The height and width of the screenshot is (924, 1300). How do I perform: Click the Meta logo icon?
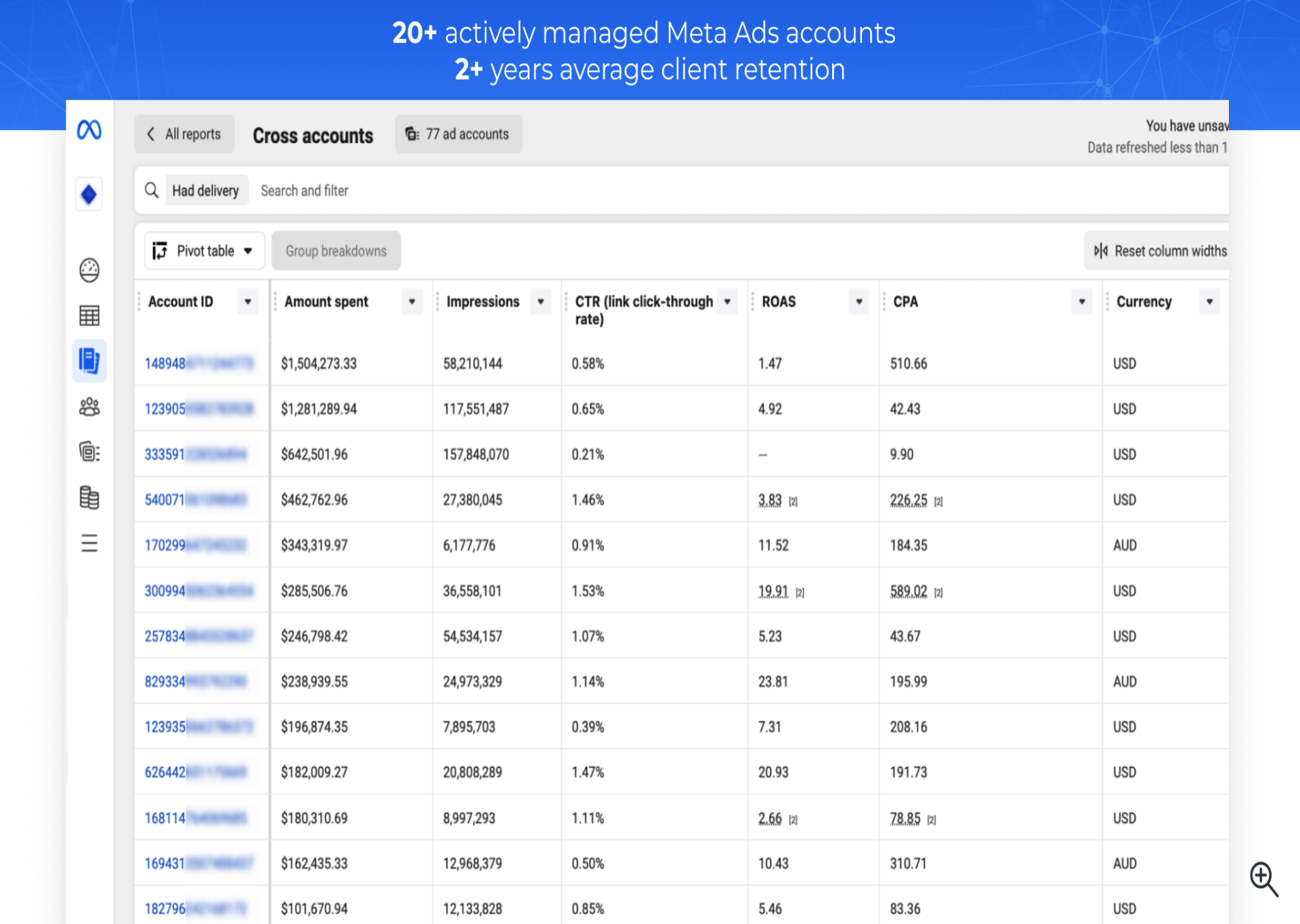coord(89,130)
